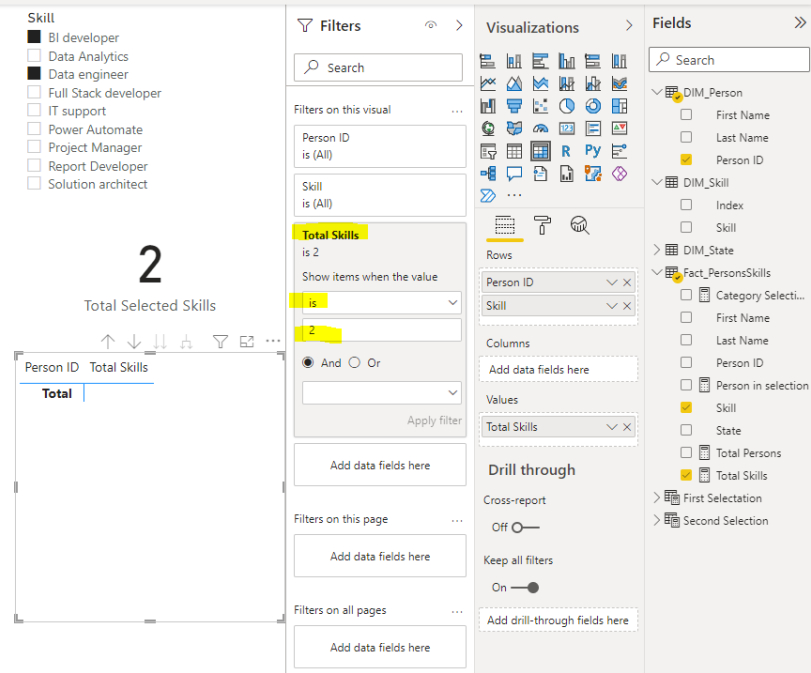Tick First Name field under DIM_Person
The width and height of the screenshot is (811, 673).
coord(686,114)
